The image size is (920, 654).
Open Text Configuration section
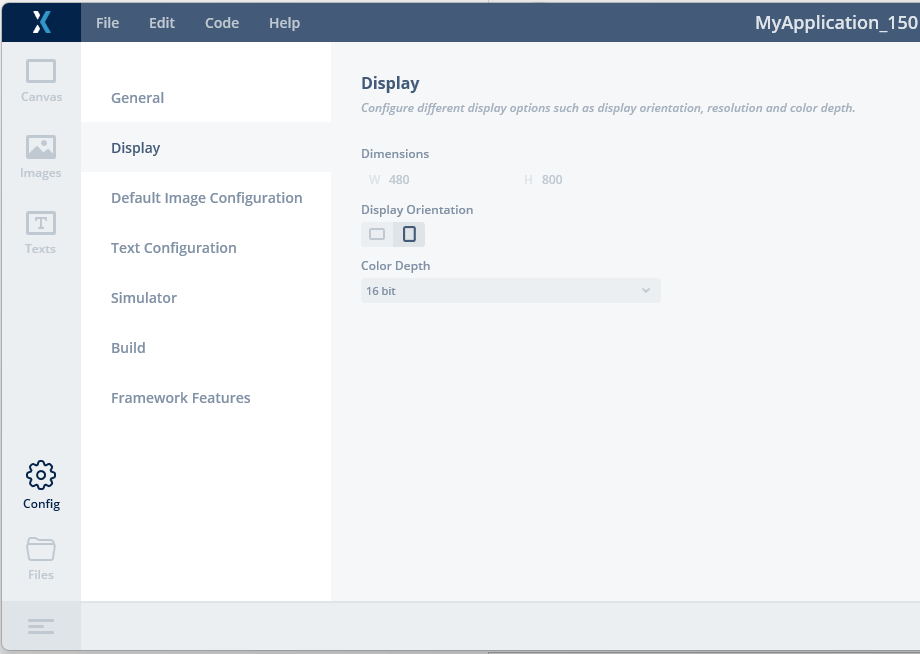tap(174, 248)
